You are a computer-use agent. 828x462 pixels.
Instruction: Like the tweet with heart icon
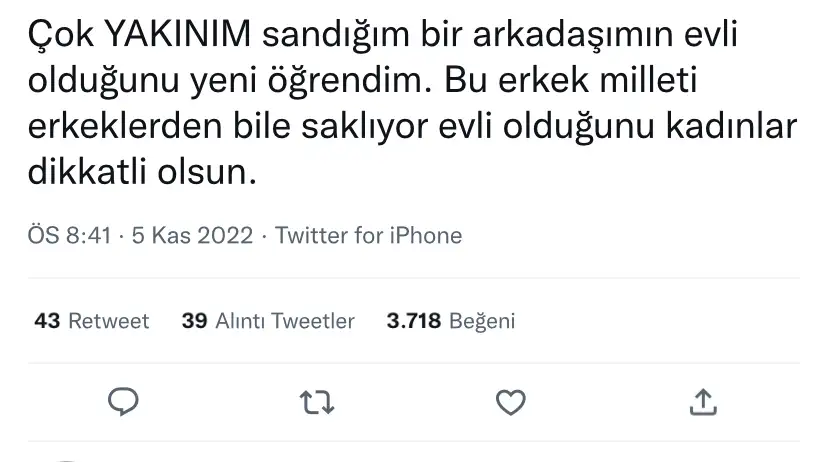tap(511, 402)
